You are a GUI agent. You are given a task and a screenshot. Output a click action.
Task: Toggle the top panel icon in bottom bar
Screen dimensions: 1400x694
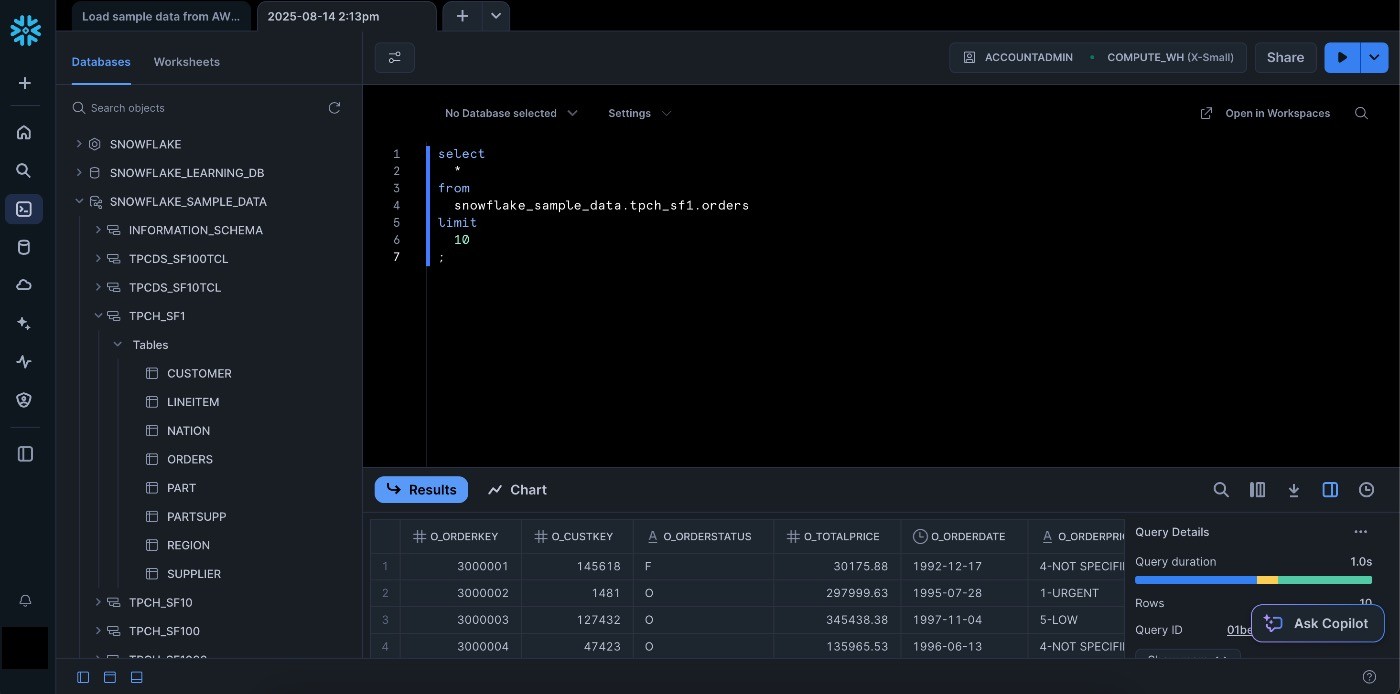pyautogui.click(x=110, y=677)
